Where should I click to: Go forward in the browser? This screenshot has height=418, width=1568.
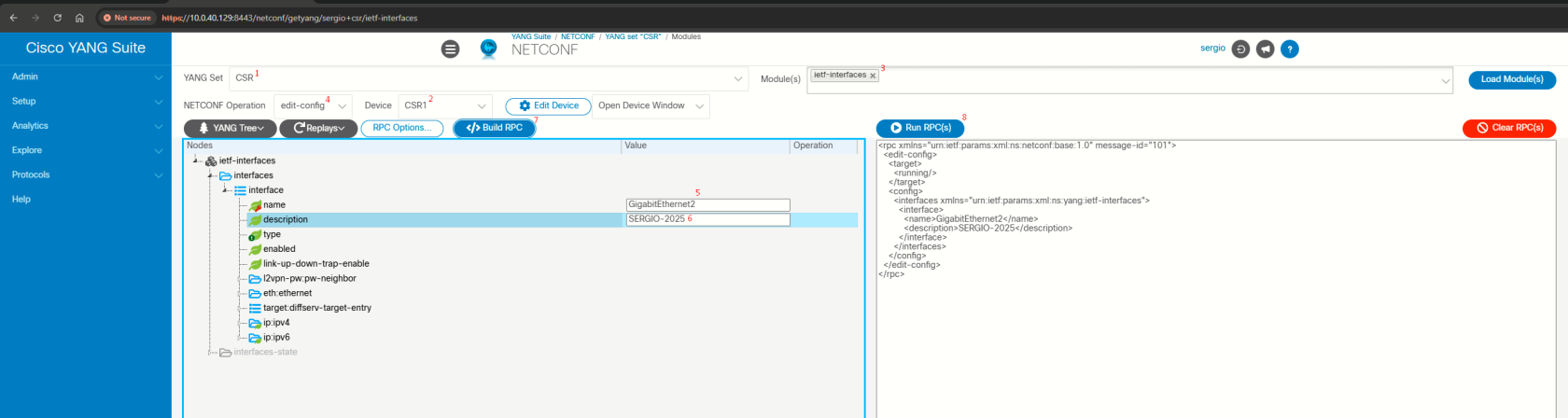click(x=35, y=18)
